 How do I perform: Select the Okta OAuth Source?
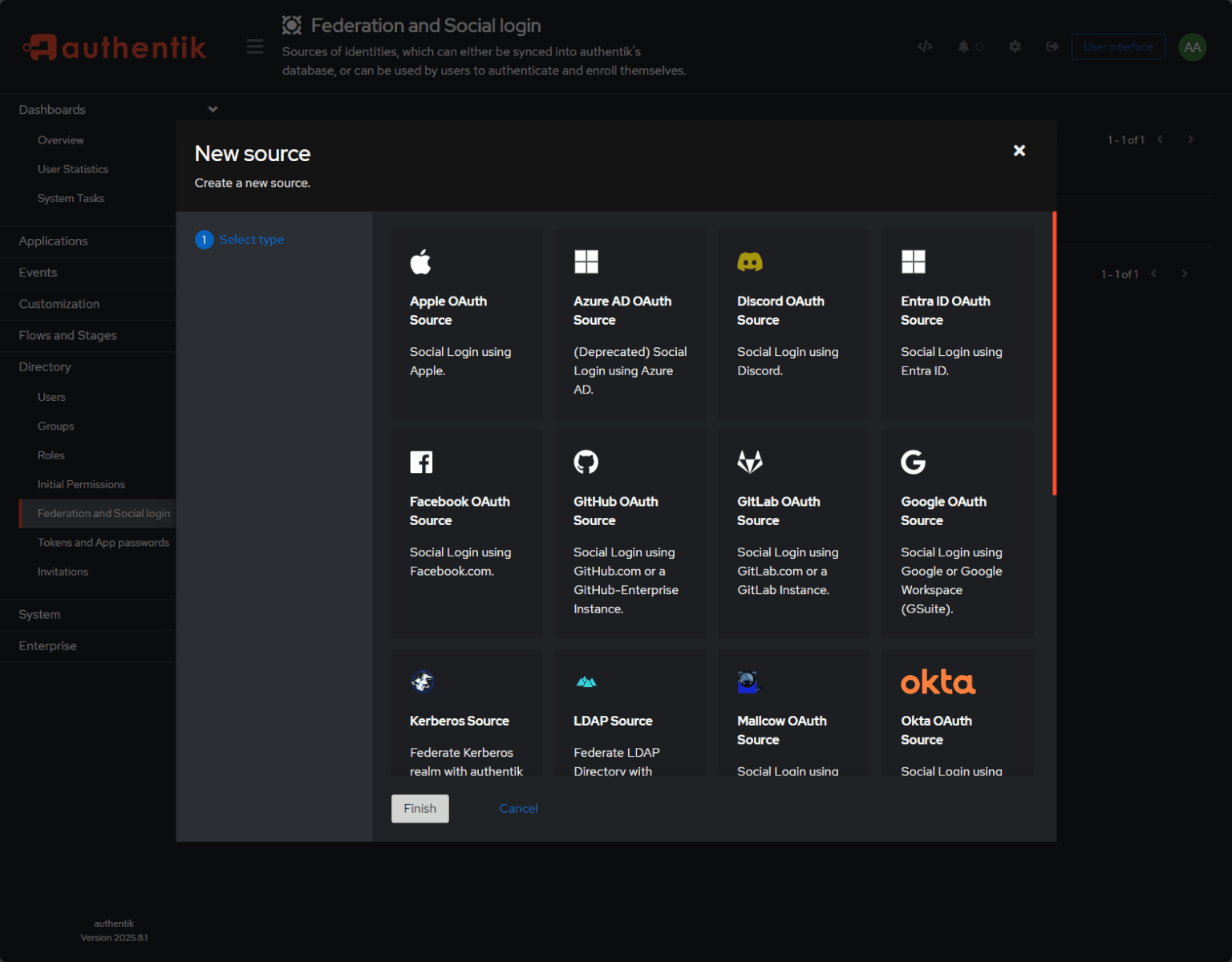coord(956,713)
